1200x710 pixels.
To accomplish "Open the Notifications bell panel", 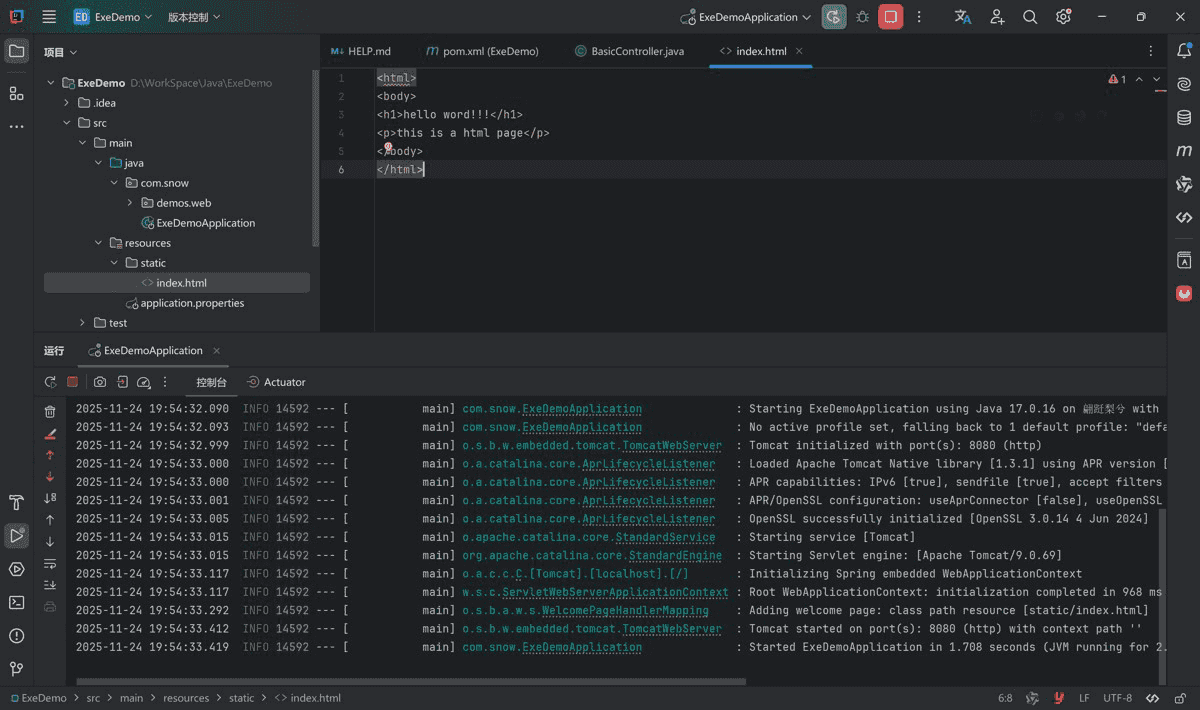I will (1184, 51).
